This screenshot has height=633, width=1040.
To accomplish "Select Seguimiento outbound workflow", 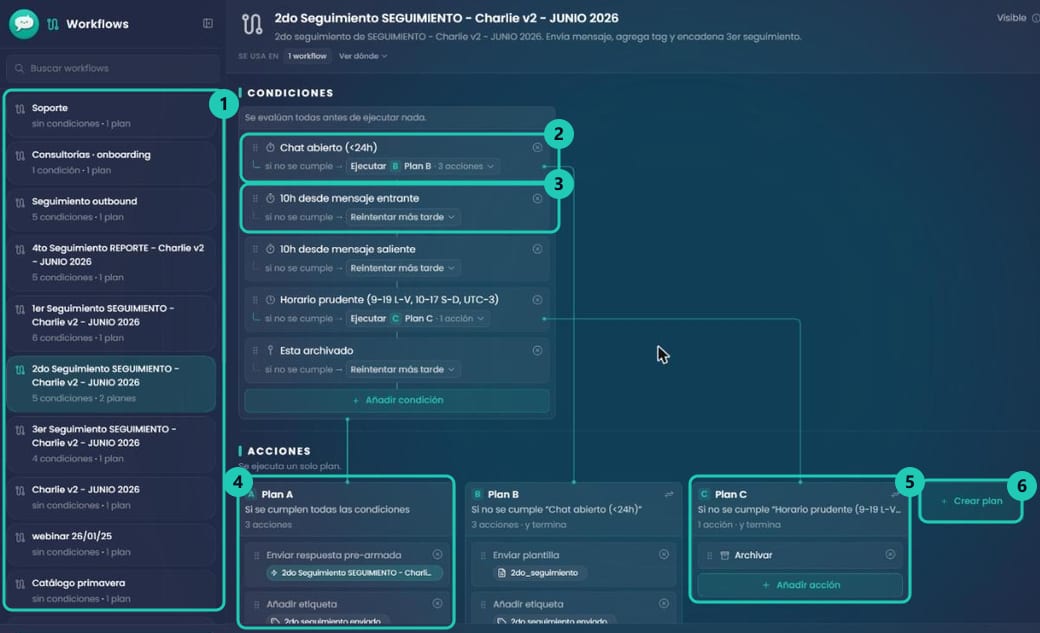I will coord(111,209).
